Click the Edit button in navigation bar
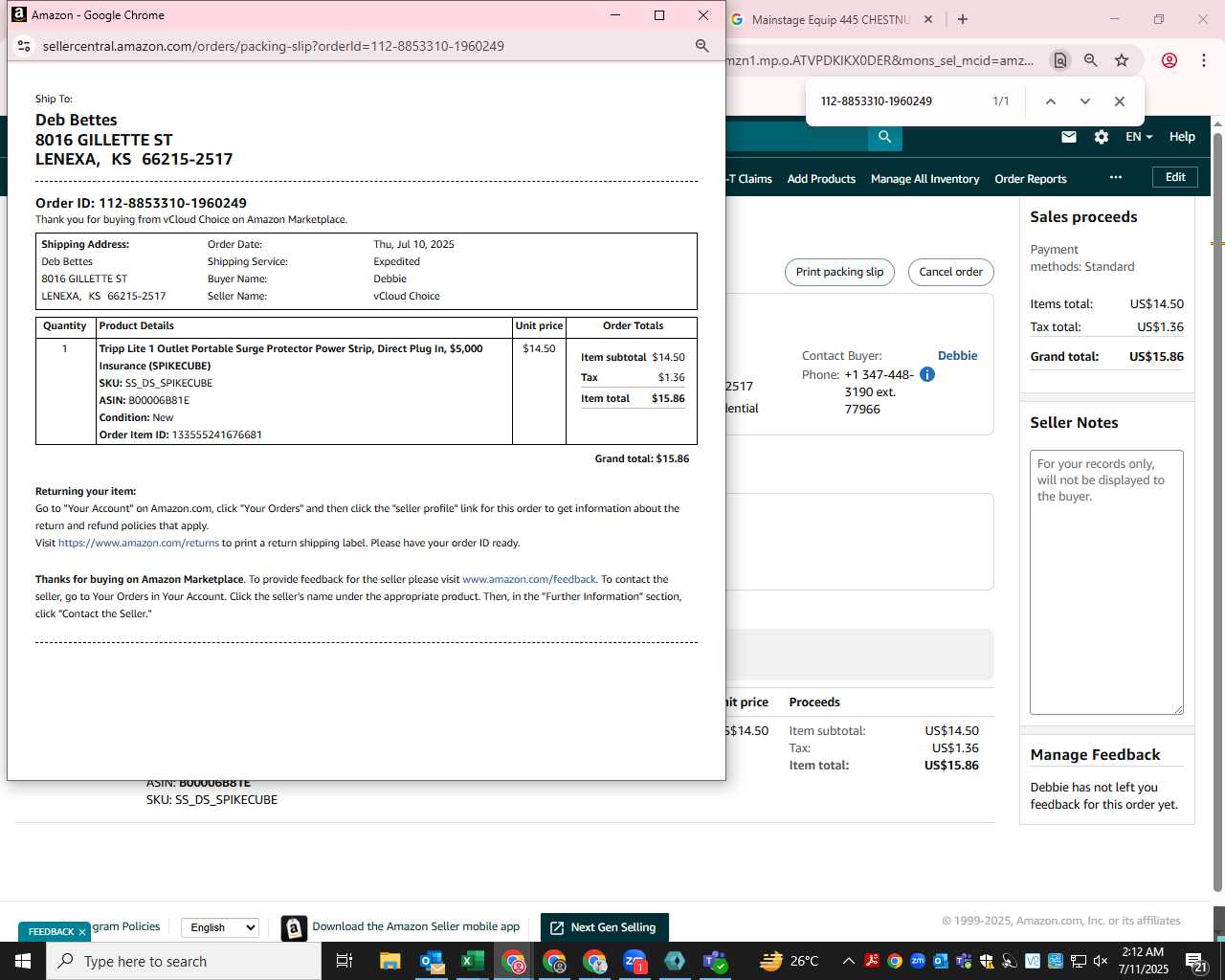Viewport: 1225px width, 980px height. click(x=1175, y=177)
